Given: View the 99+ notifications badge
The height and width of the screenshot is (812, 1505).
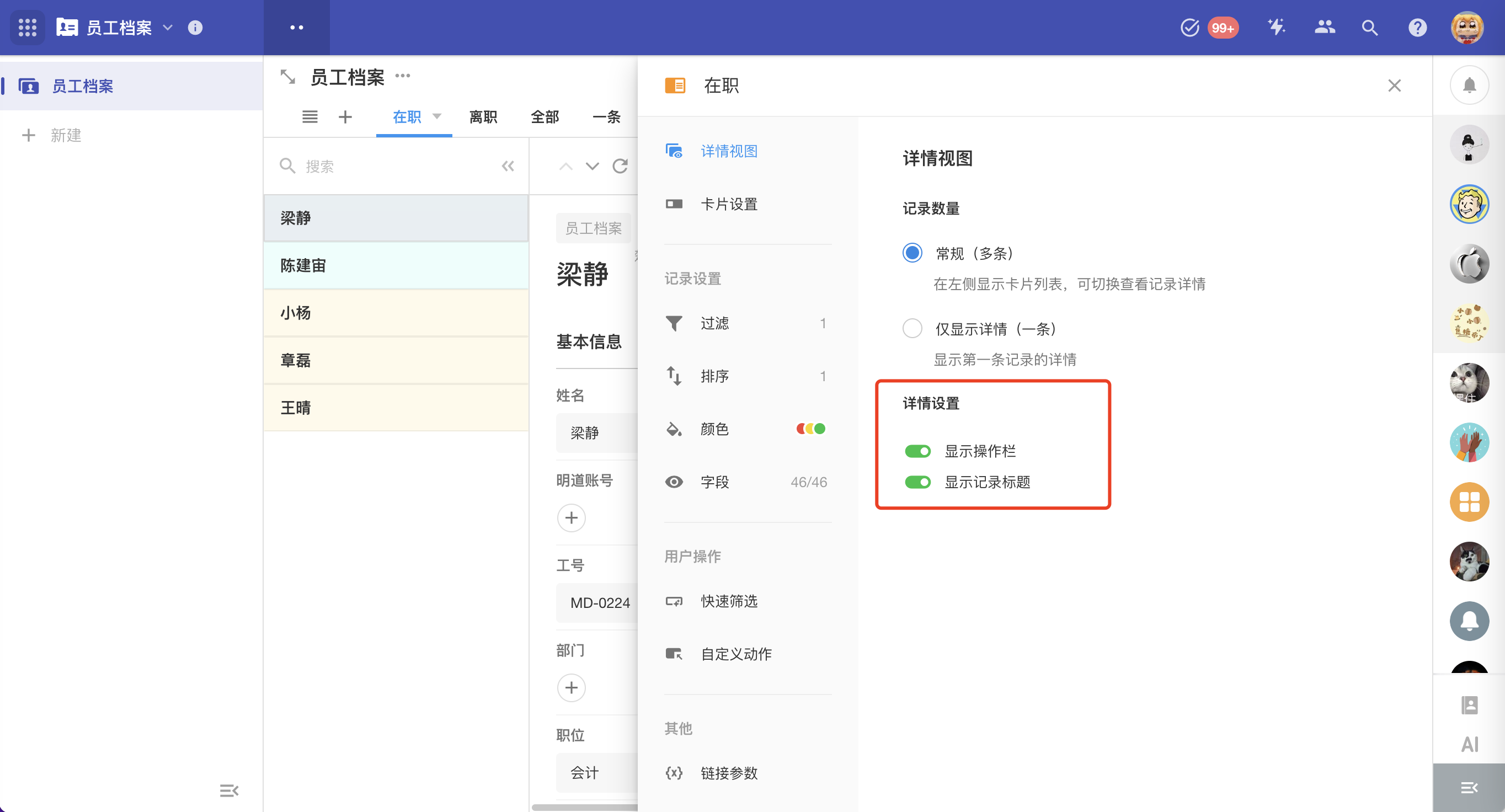Looking at the screenshot, I should click(1222, 28).
